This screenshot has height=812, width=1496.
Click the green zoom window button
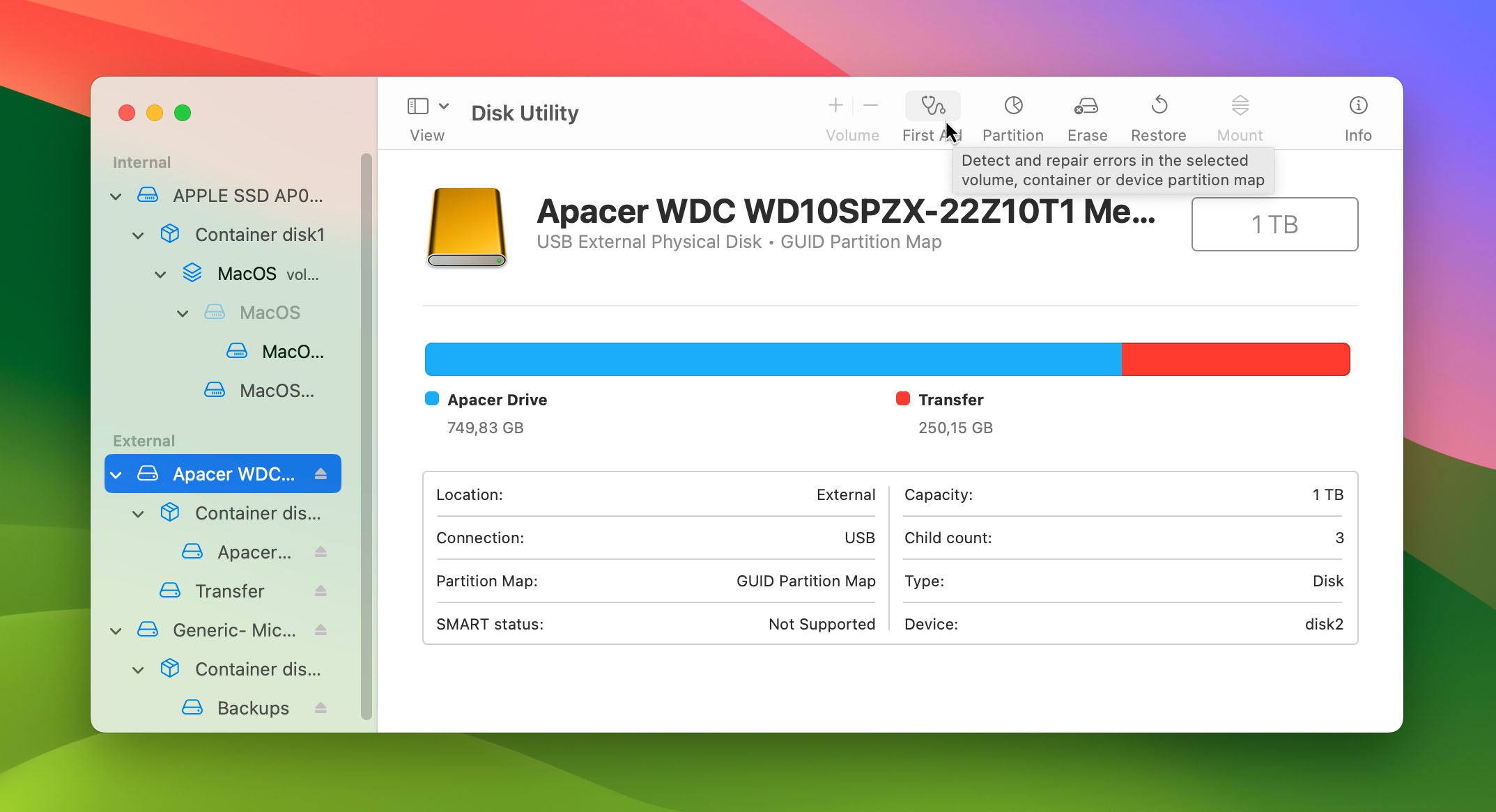(183, 113)
